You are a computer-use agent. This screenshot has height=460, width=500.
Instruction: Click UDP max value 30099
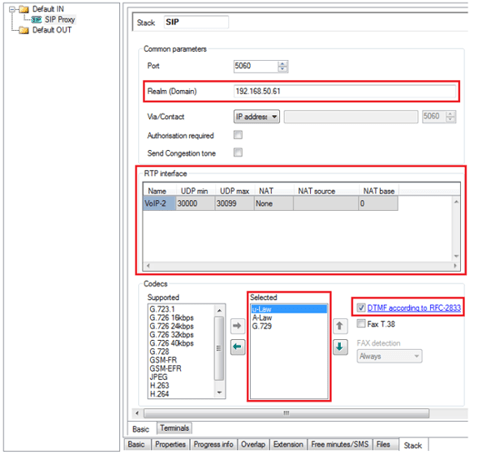click(x=234, y=203)
